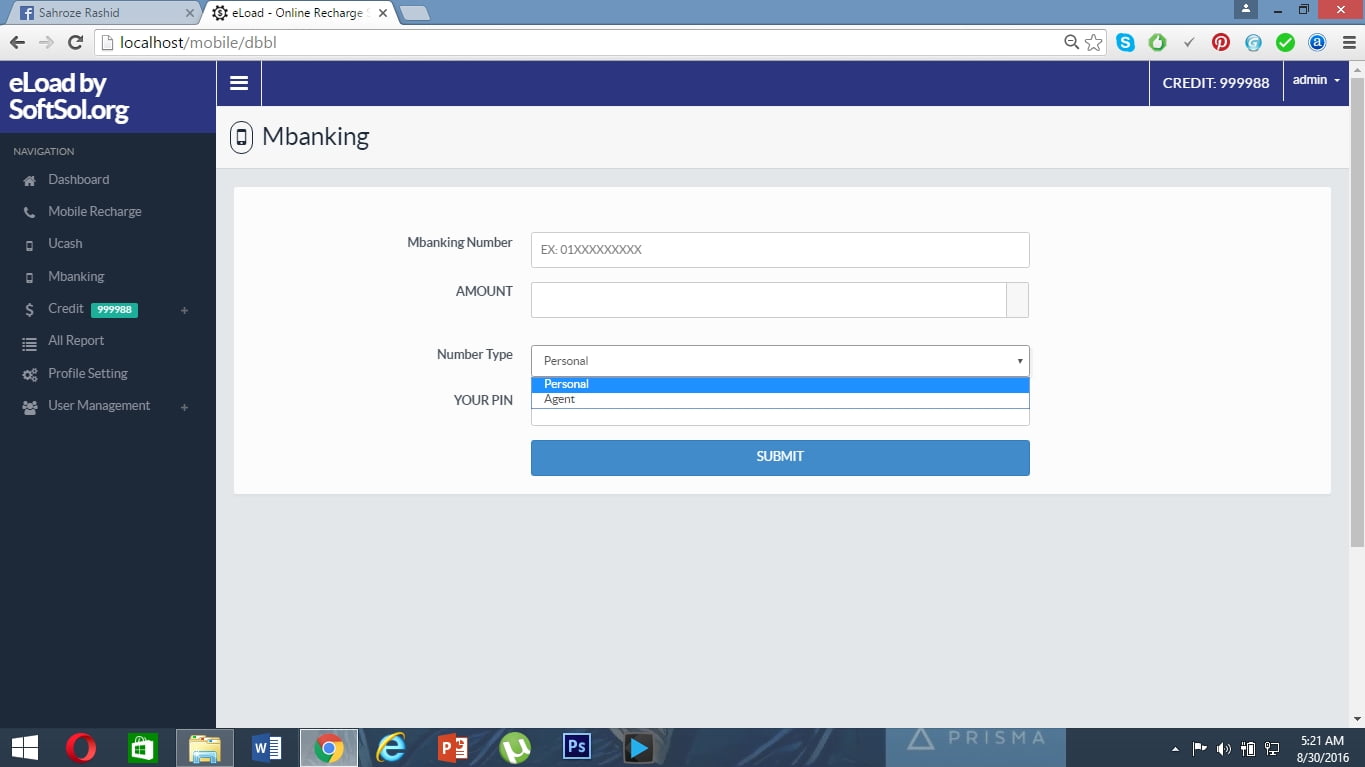Open the Chrome menu button
The width and height of the screenshot is (1365, 767).
click(1348, 42)
